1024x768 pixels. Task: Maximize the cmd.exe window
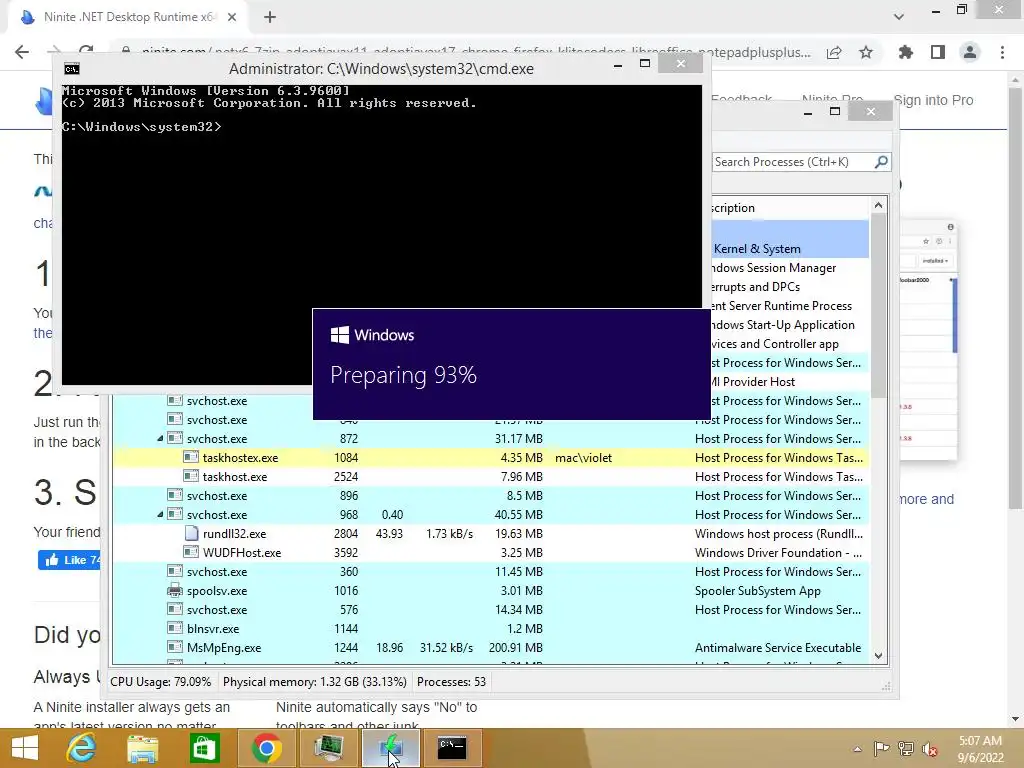(x=645, y=63)
